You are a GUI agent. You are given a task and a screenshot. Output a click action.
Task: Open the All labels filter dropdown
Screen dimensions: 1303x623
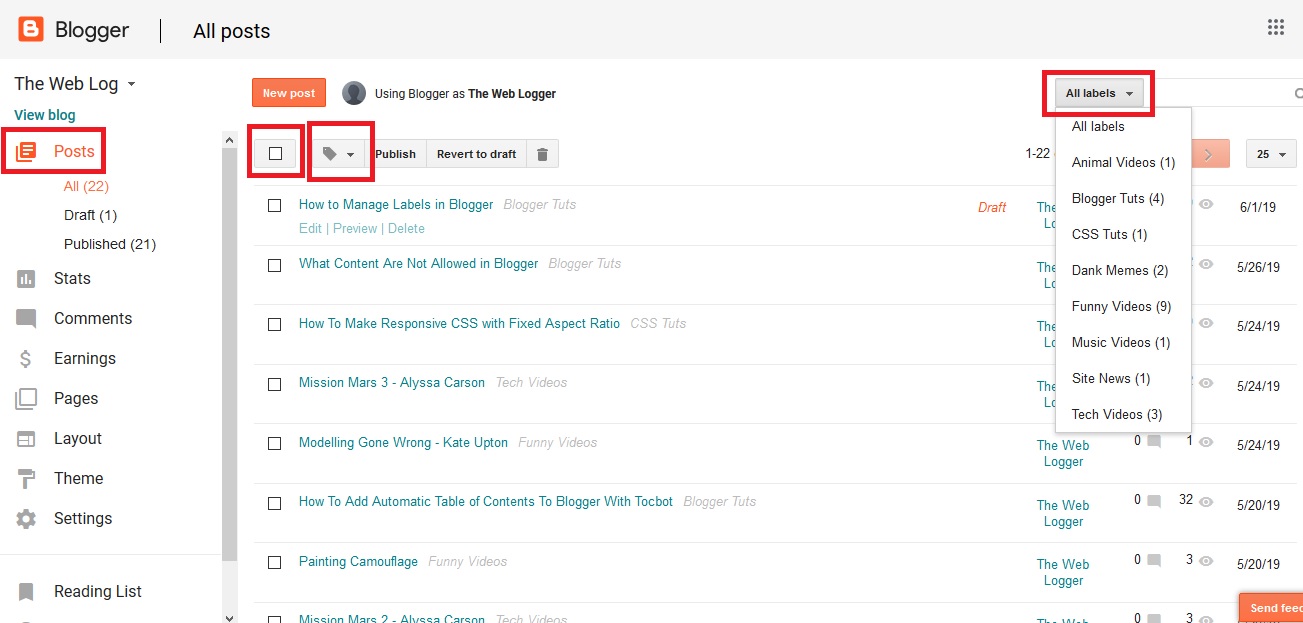point(1096,92)
